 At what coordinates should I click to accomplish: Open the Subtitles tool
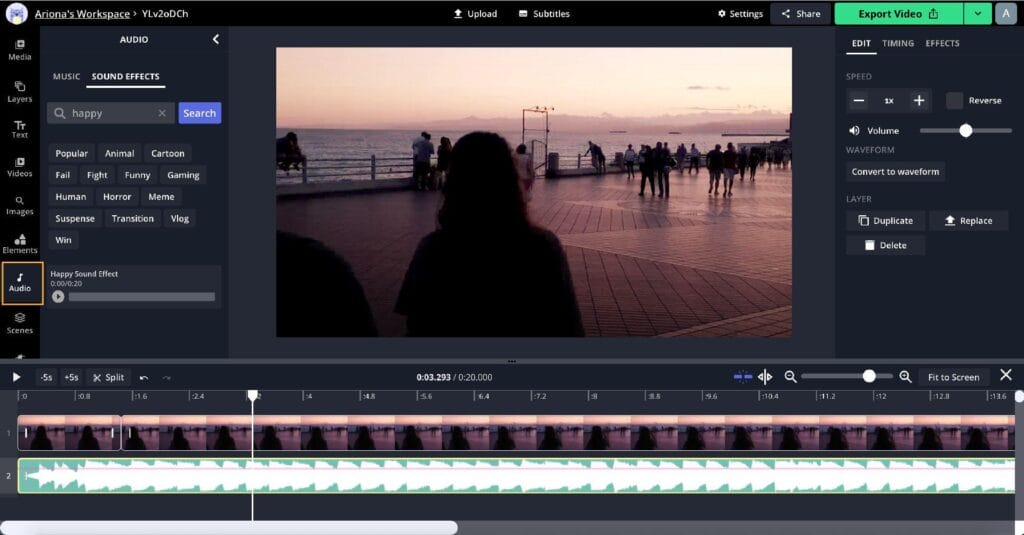[x=544, y=14]
